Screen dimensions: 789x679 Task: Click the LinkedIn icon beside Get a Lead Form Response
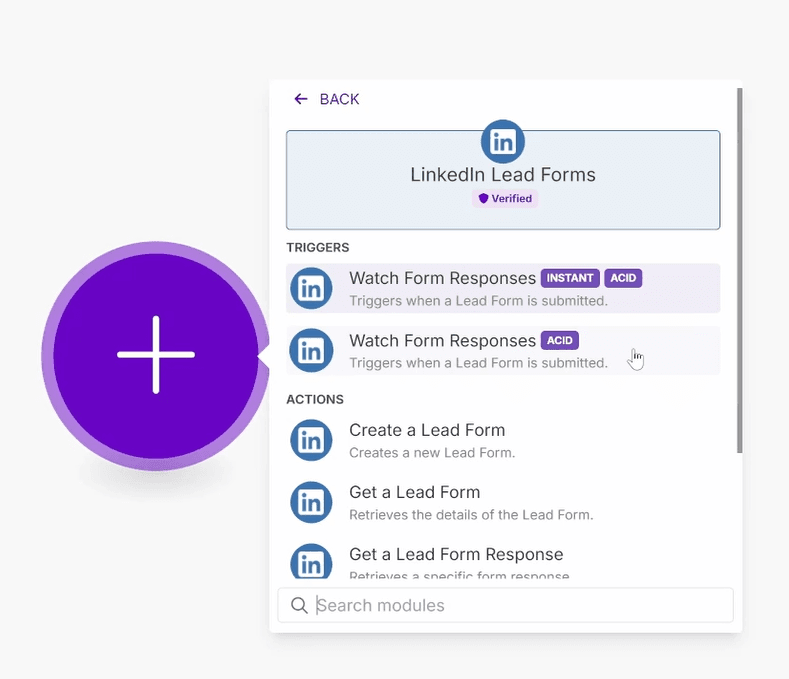[x=311, y=562]
